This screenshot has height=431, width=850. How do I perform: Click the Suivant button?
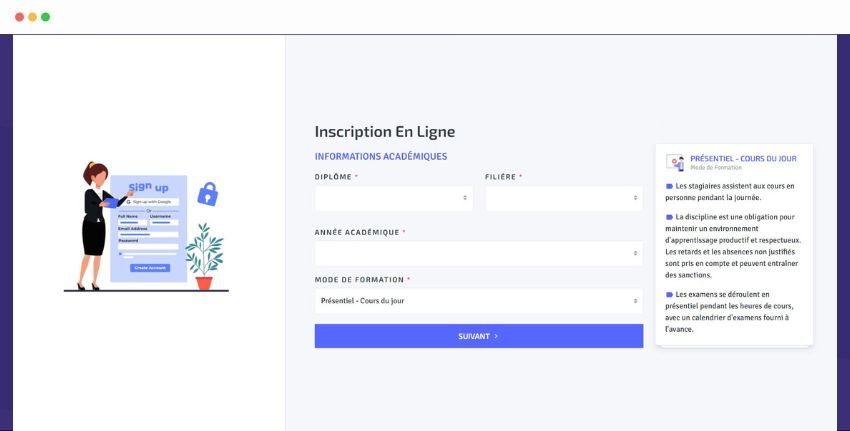tap(479, 336)
